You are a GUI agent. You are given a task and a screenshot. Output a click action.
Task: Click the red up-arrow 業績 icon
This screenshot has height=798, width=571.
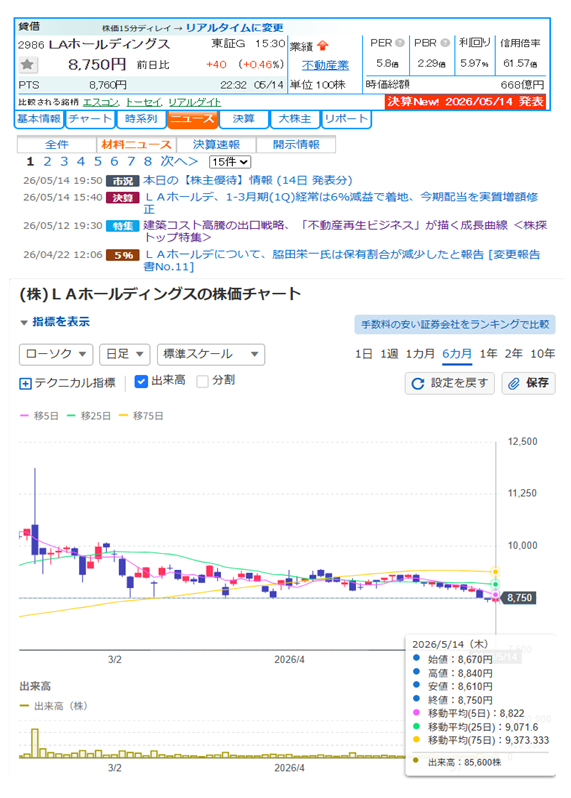pos(323,46)
